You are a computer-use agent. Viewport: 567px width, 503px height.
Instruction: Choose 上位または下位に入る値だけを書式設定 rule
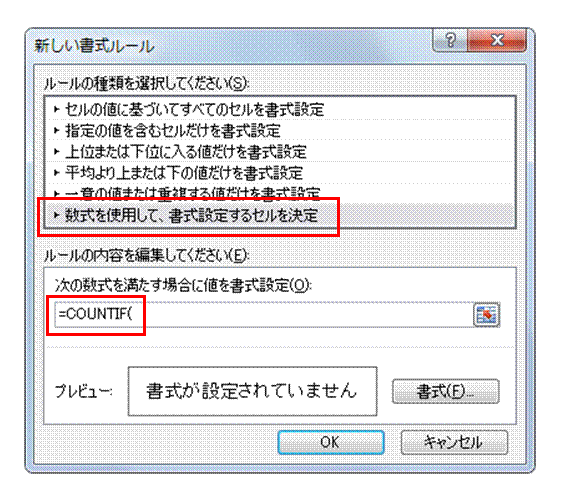280,152
